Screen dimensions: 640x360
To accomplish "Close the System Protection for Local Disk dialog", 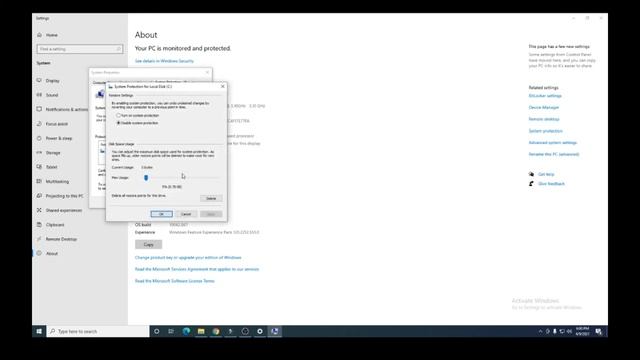I will point(222,87).
